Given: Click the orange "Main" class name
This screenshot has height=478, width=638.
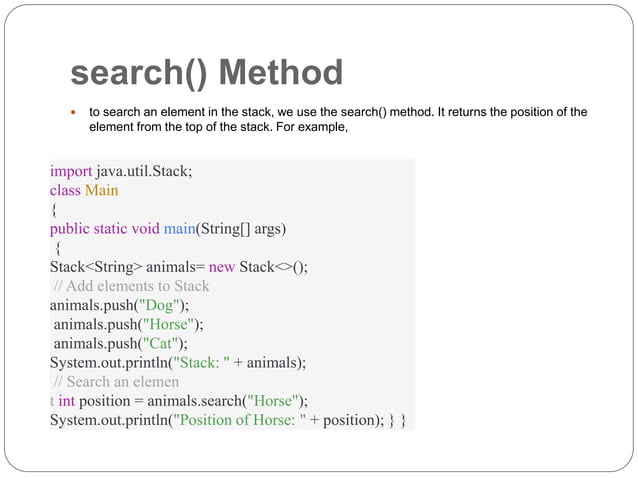Looking at the screenshot, I should pos(101,189).
